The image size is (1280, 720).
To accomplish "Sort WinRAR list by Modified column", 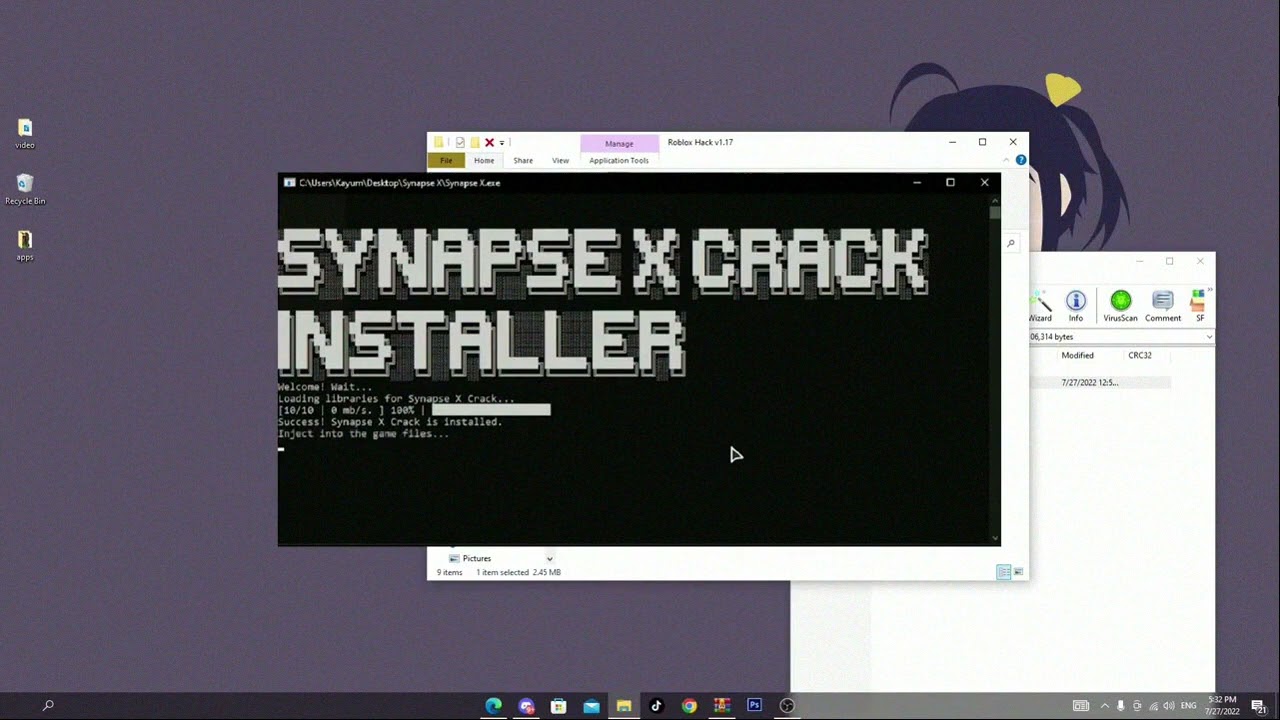I will coord(1078,355).
